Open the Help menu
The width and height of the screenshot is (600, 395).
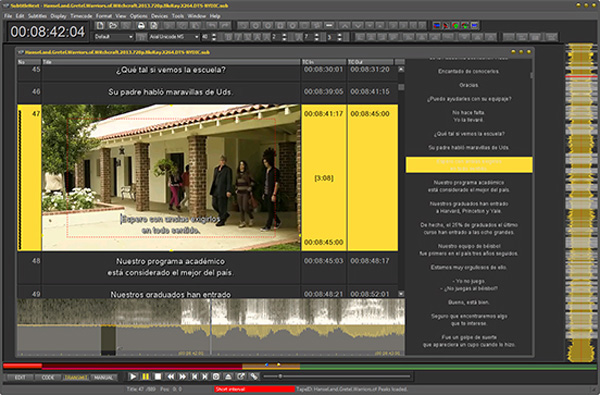(x=215, y=16)
